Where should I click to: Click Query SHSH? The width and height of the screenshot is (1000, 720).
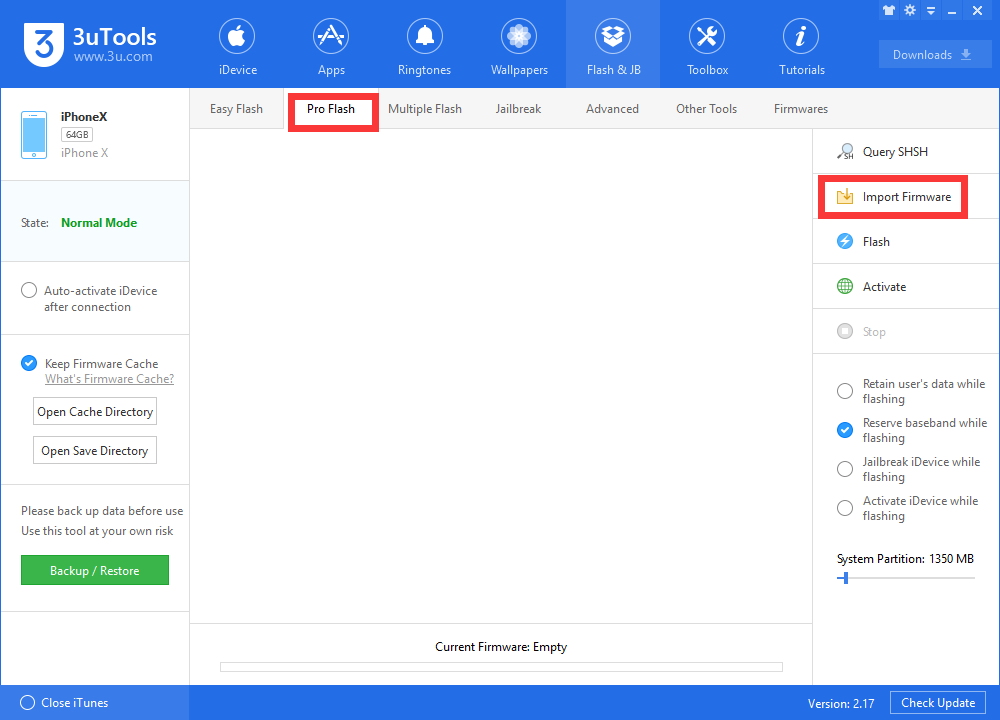click(x=906, y=152)
